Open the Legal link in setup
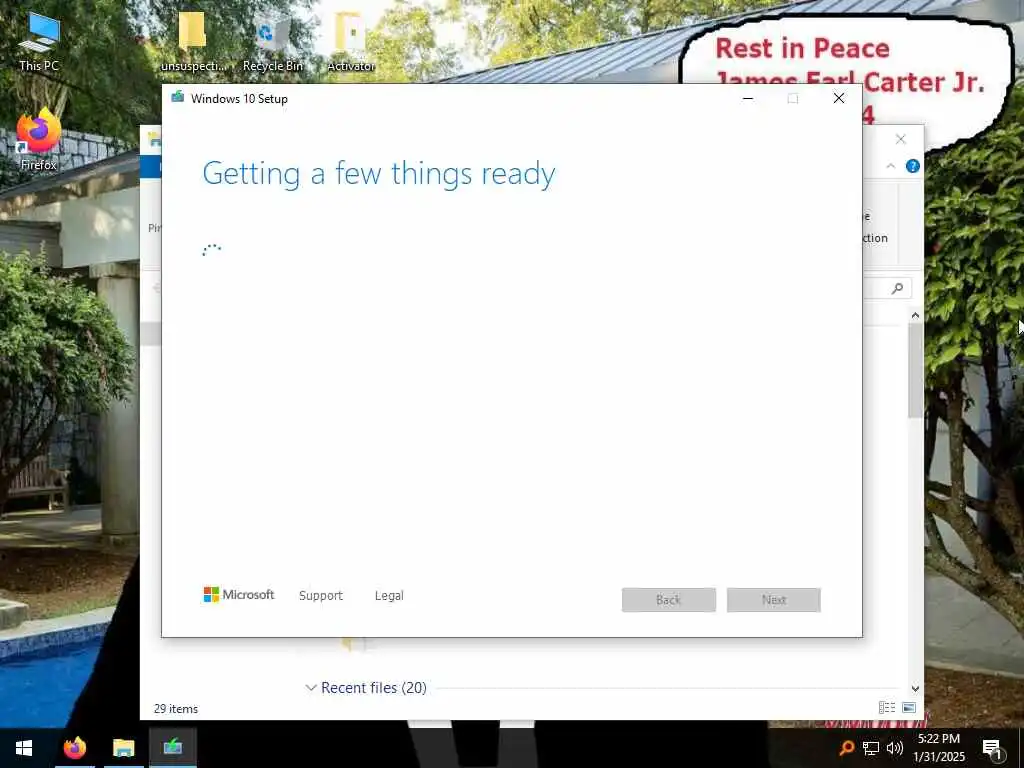1024x768 pixels. click(x=389, y=595)
